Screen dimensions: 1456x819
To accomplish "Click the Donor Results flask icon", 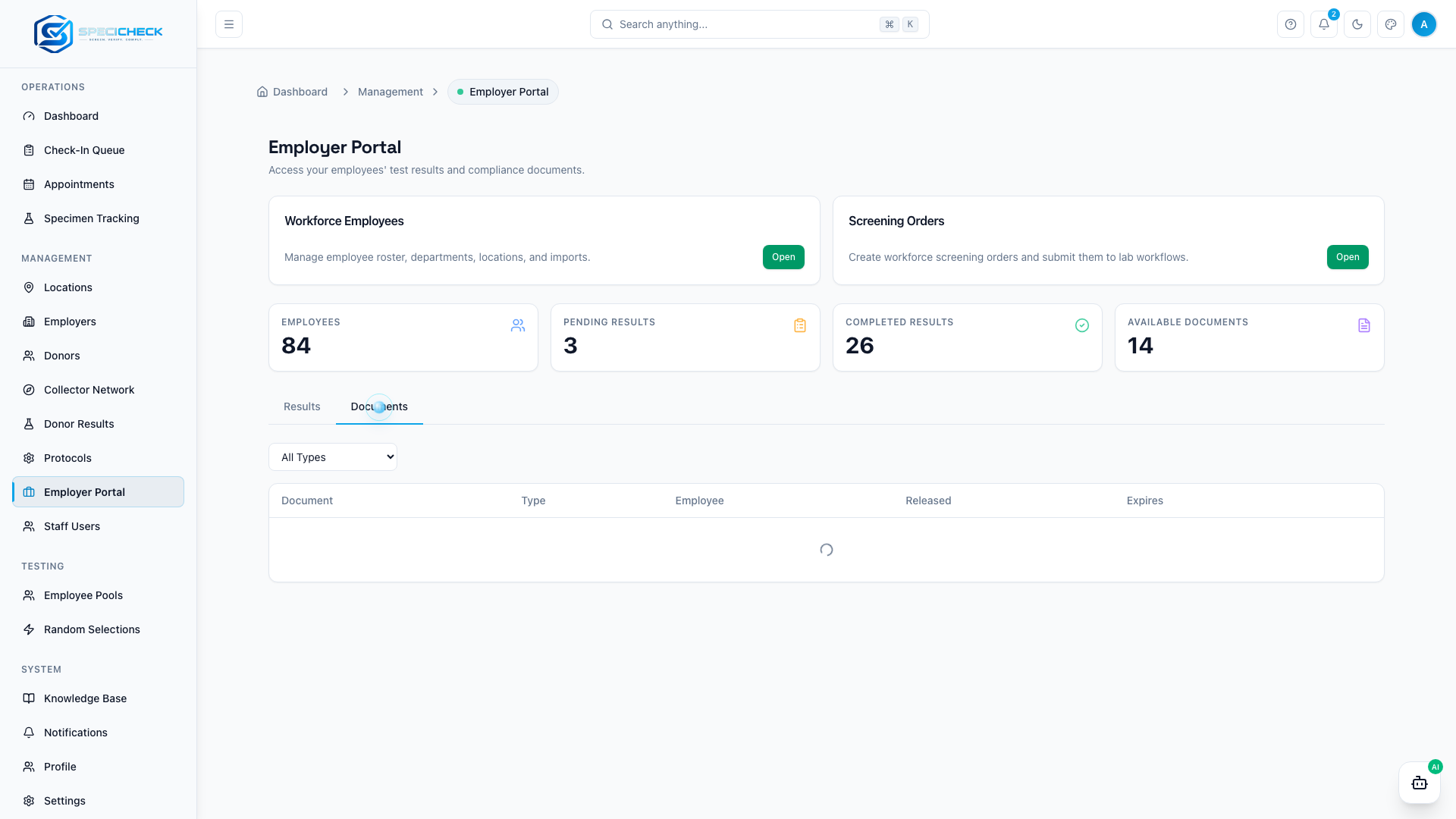I will (x=29, y=424).
